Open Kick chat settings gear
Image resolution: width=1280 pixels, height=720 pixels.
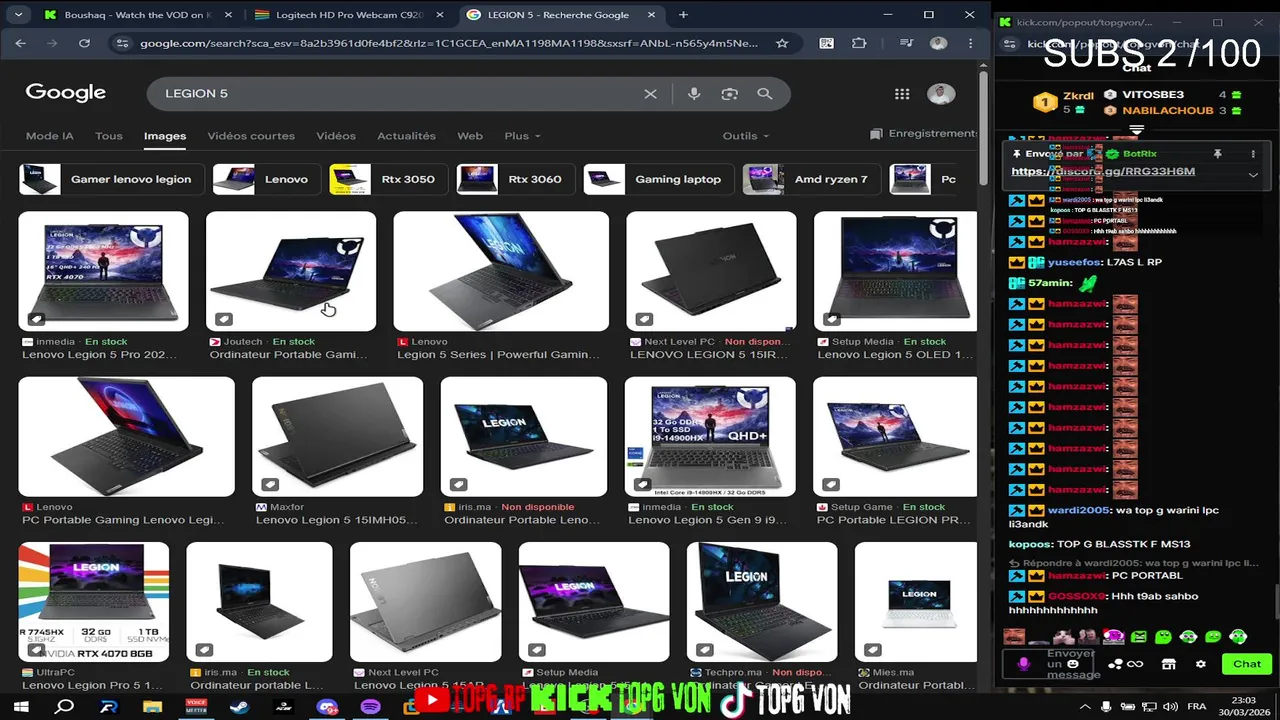(x=1201, y=664)
